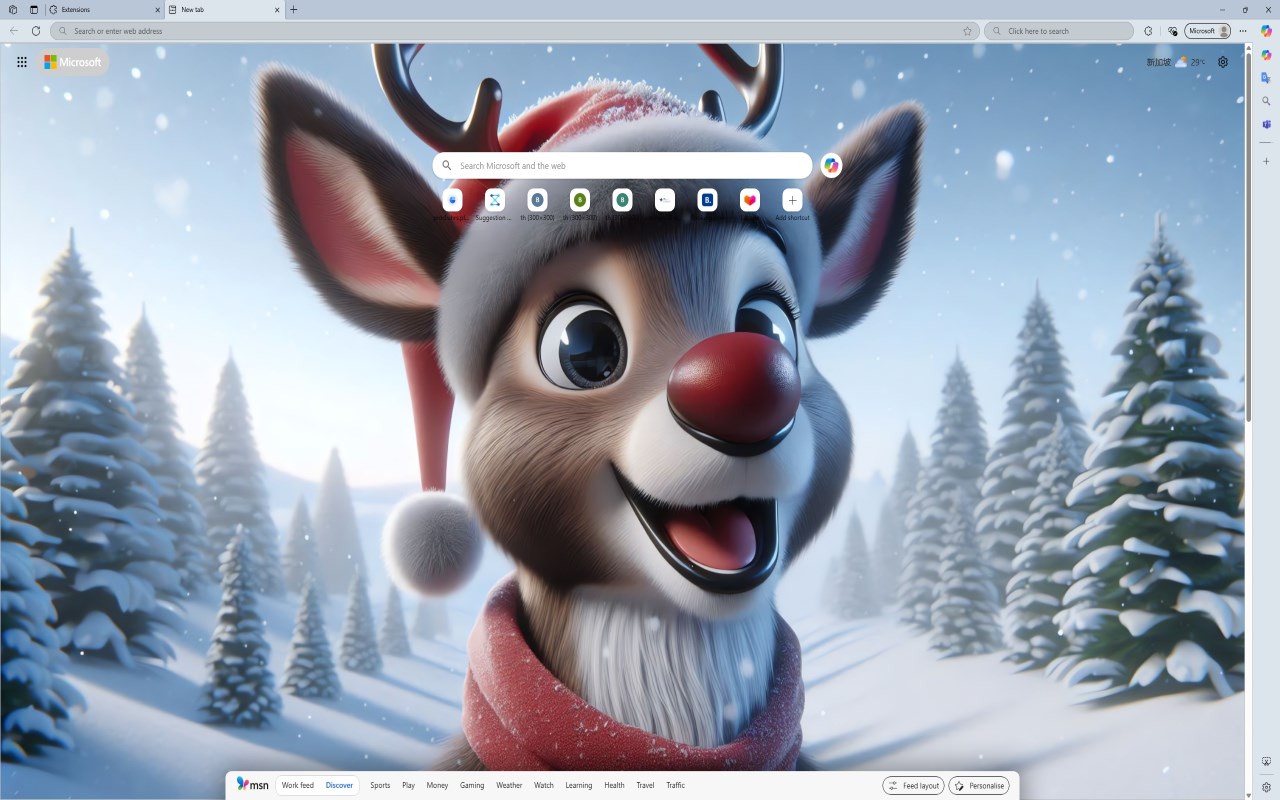
Task: Open the Travel feed
Action: pos(645,785)
